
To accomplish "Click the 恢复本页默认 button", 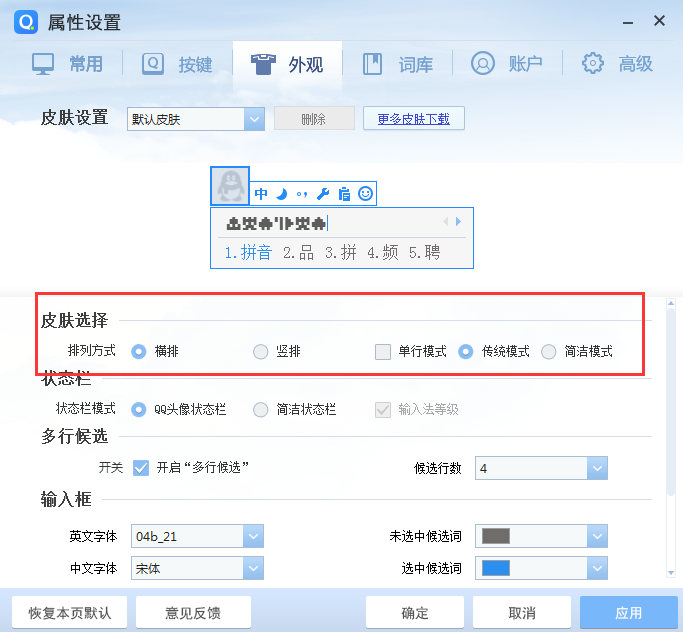I will tap(70, 612).
